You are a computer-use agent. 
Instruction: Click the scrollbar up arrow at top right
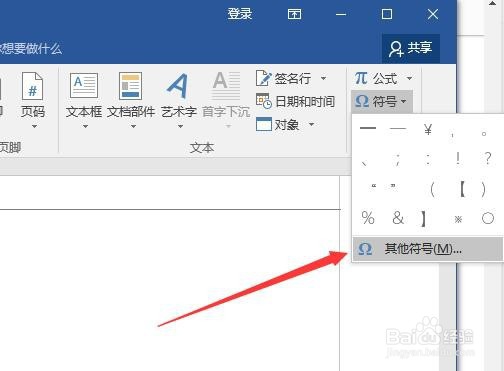coord(492,4)
